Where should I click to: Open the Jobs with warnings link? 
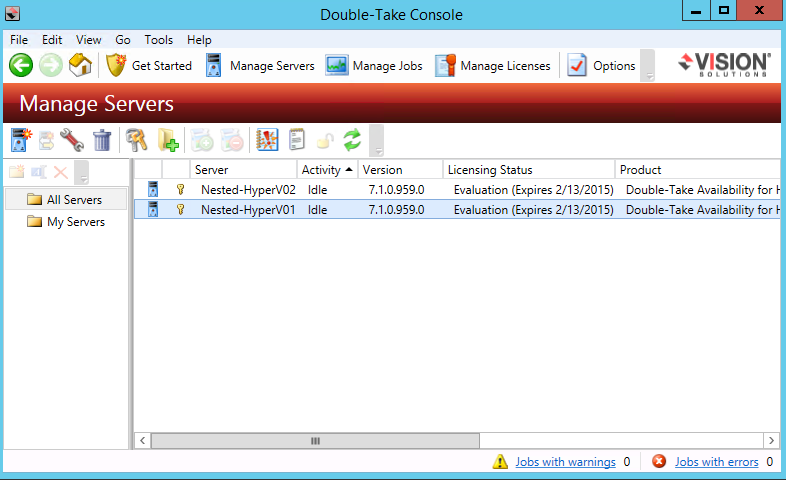click(565, 461)
